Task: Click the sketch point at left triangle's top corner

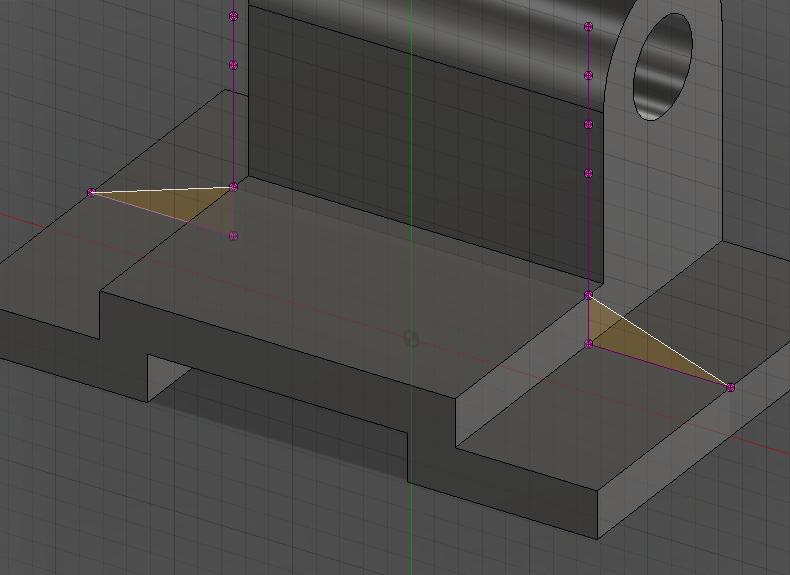Action: [x=233, y=187]
